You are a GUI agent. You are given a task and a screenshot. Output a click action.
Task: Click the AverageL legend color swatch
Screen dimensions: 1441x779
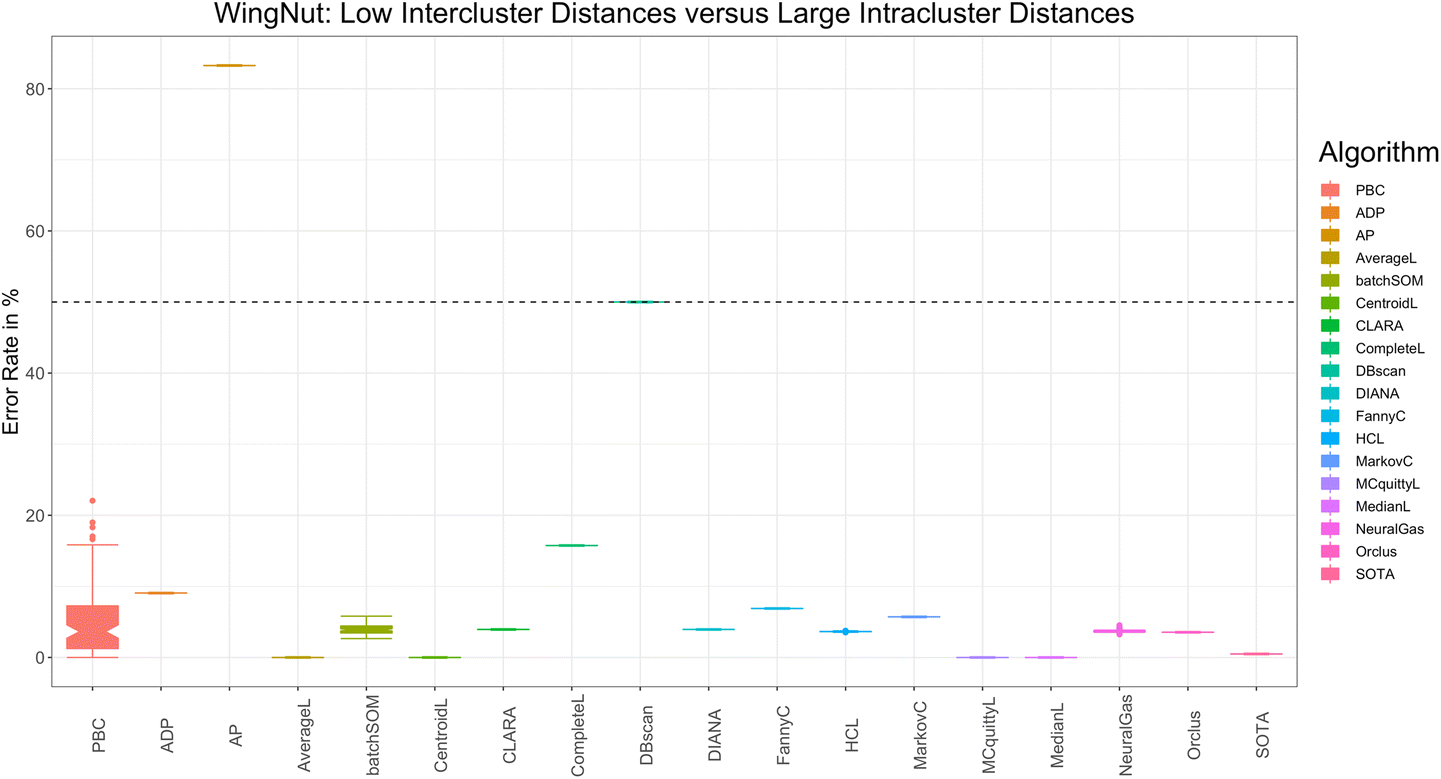coord(1331,258)
